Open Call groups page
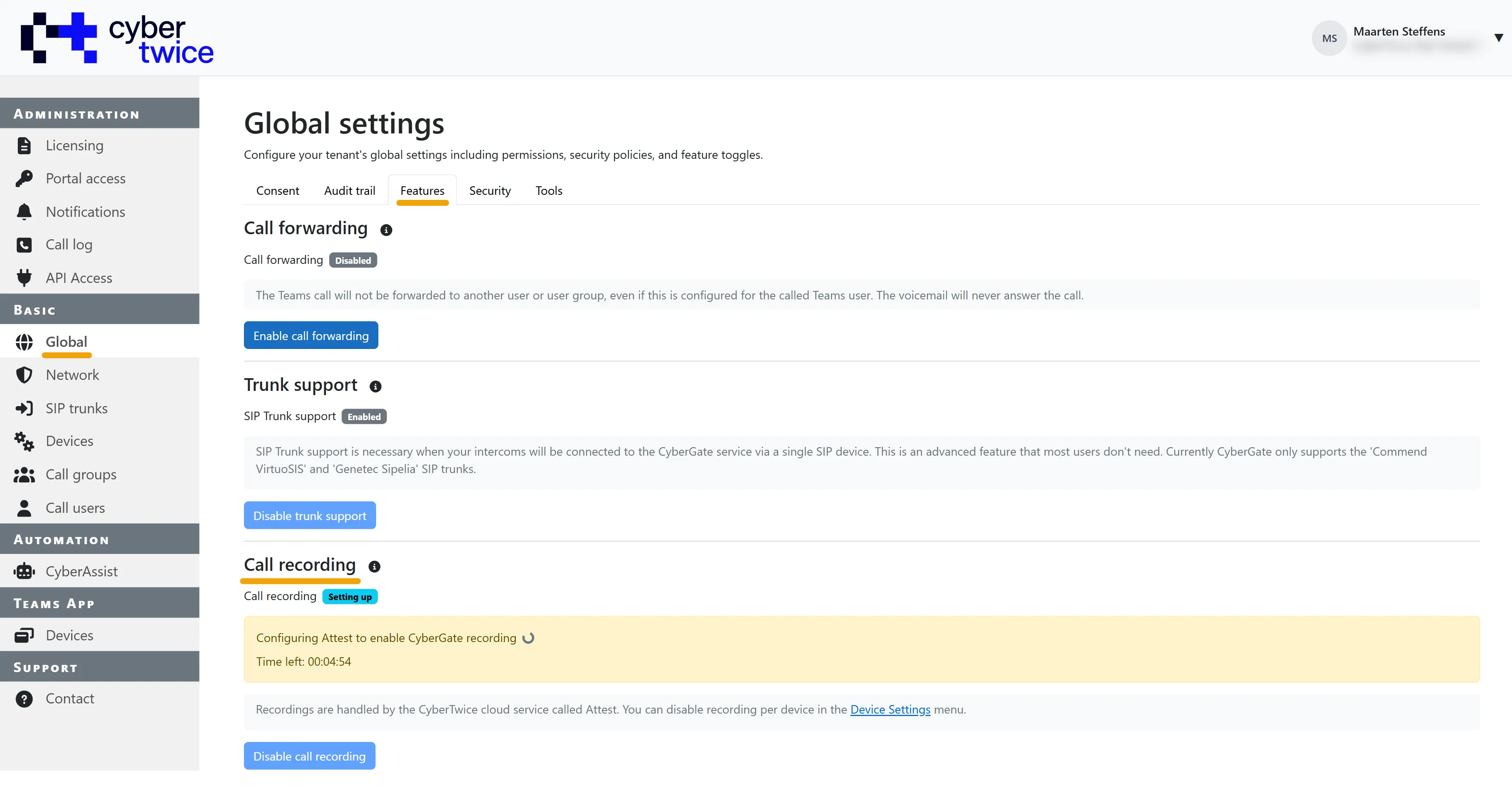1512x797 pixels. click(100, 475)
